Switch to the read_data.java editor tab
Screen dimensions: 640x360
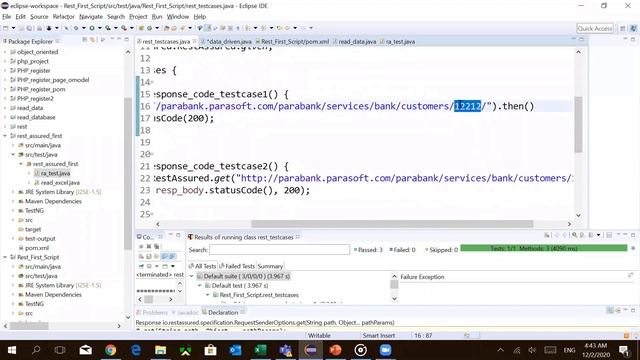coord(354,42)
